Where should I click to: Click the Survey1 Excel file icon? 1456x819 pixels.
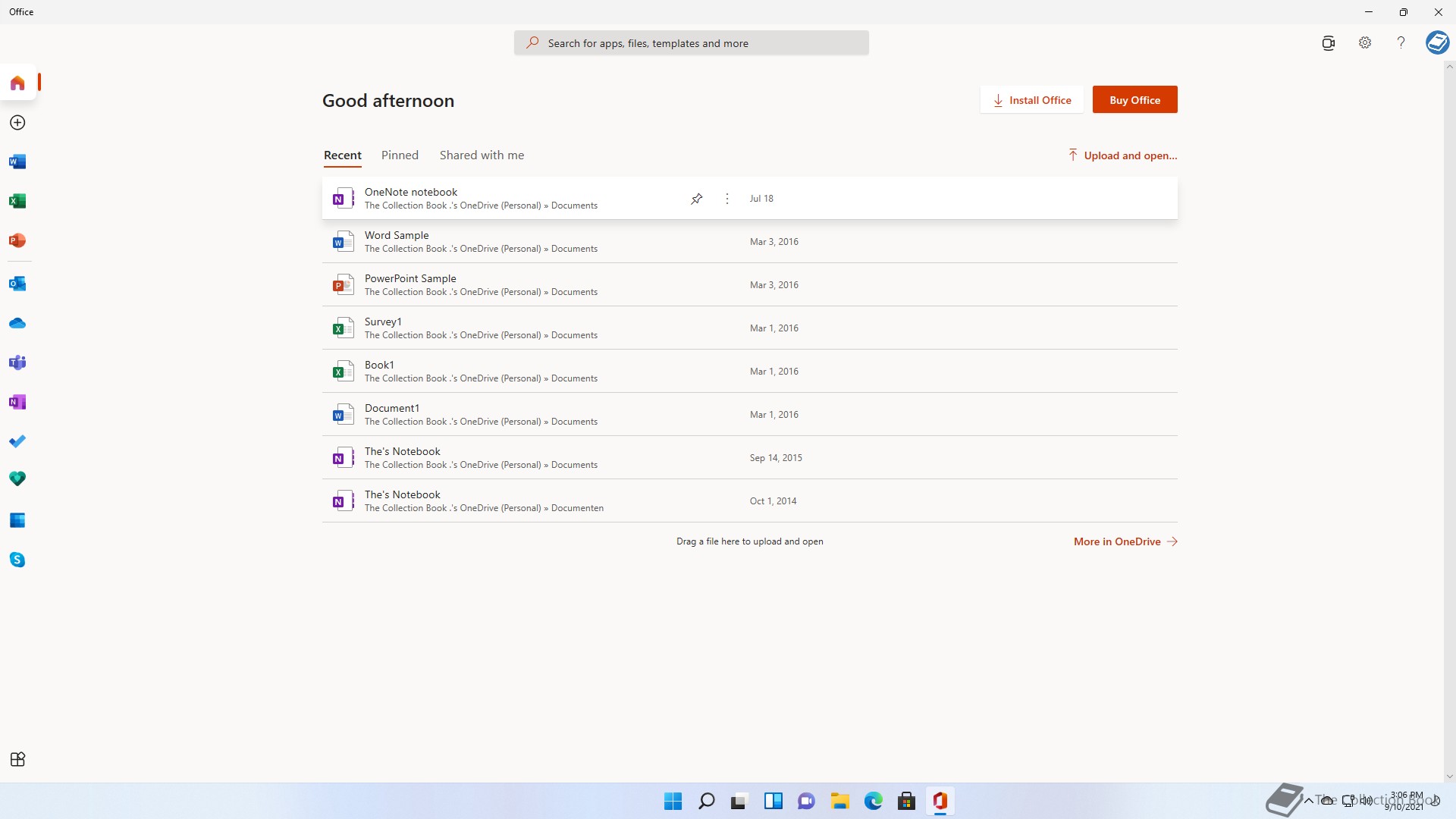pos(343,328)
